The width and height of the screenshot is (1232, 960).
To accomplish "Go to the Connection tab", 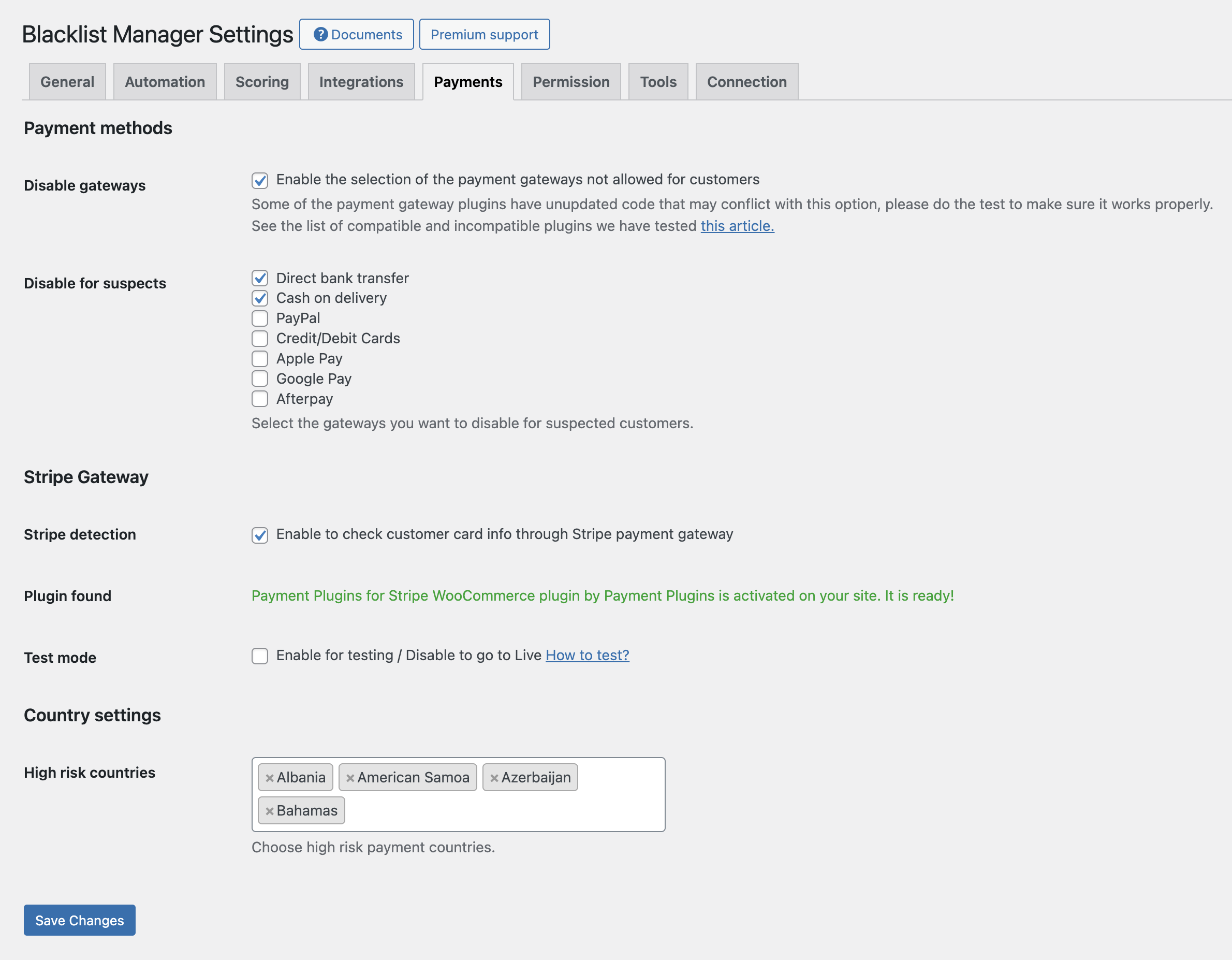I will [x=746, y=82].
